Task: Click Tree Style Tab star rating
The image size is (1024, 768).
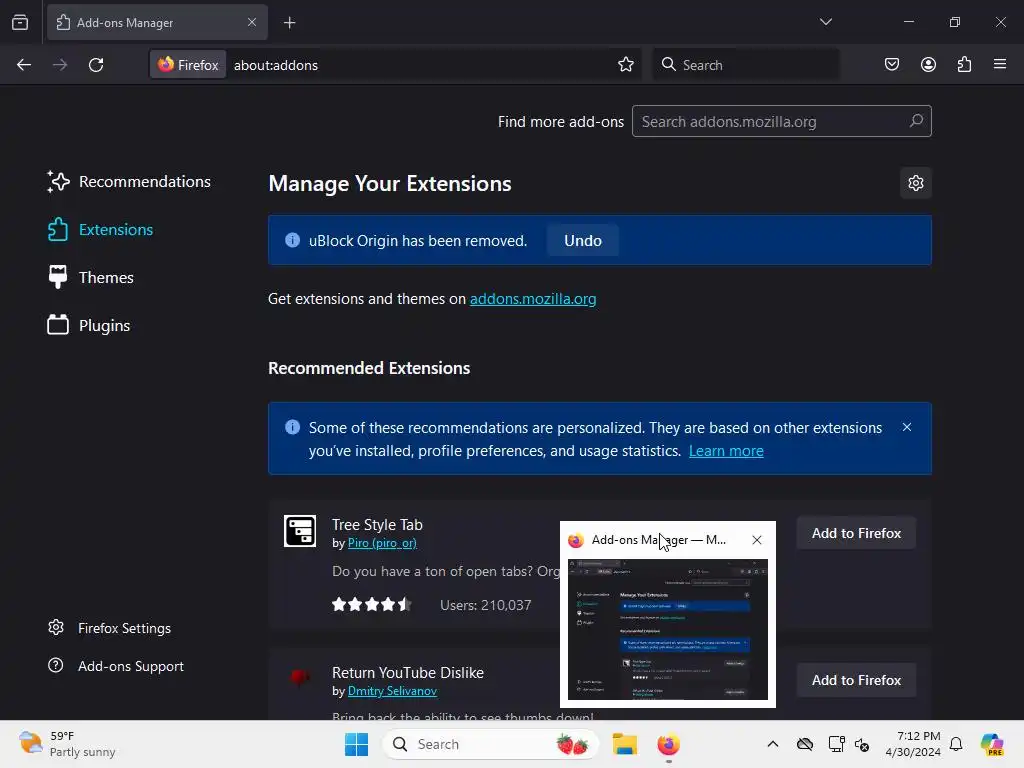Action: point(372,605)
